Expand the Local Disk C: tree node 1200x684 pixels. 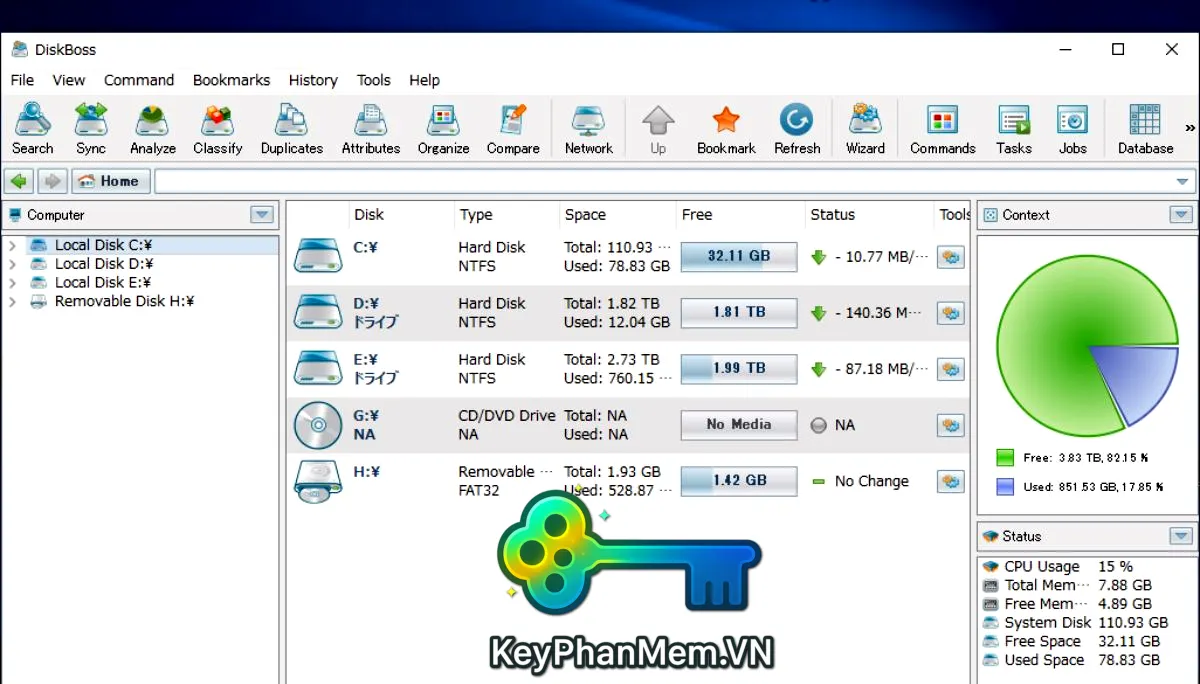(12, 245)
